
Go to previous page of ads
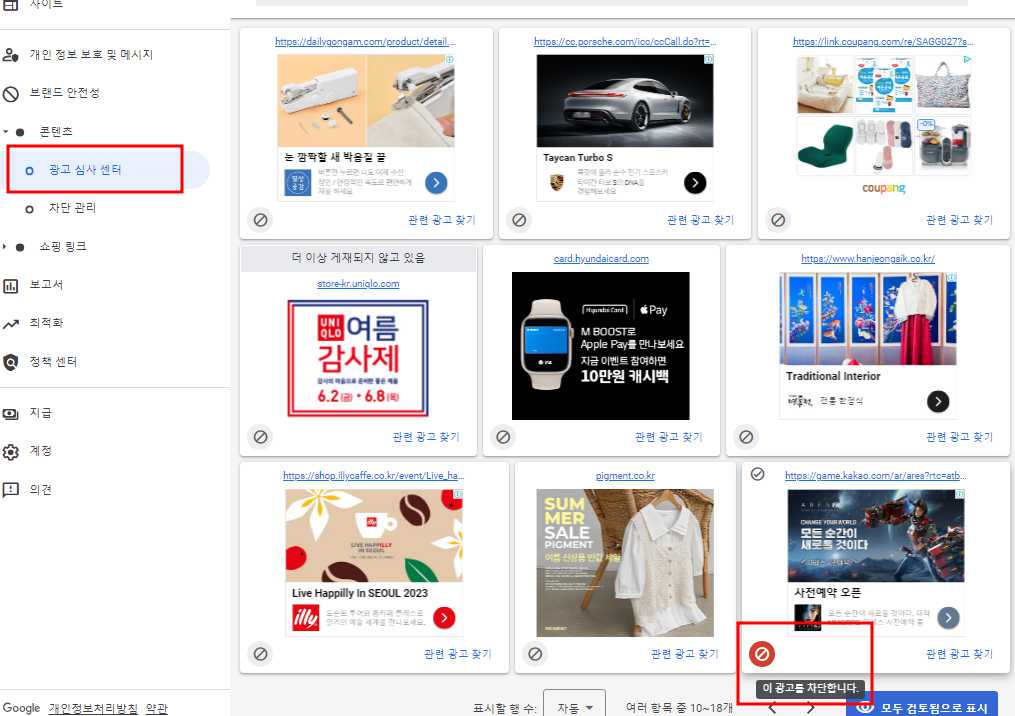click(772, 708)
